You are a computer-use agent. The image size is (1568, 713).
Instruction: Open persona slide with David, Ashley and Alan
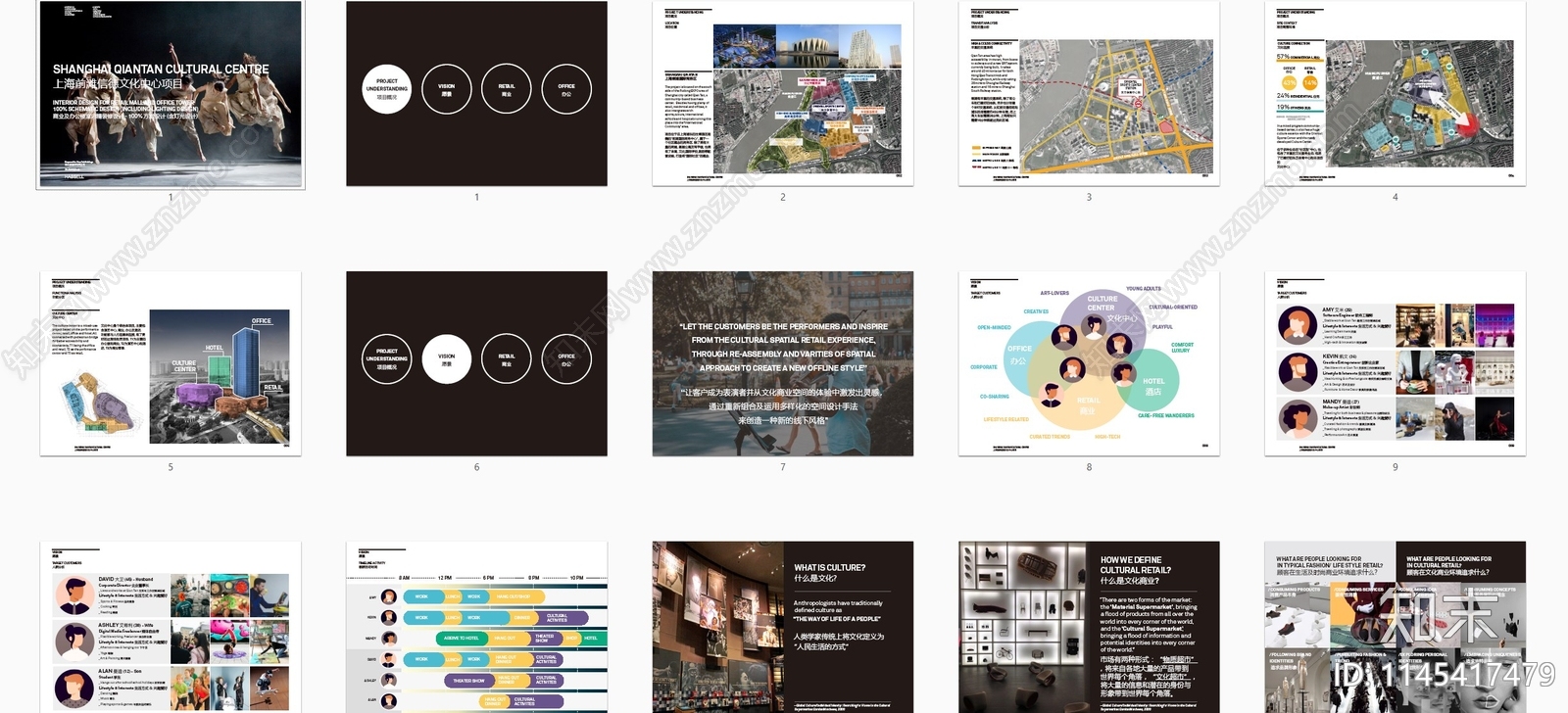click(x=171, y=627)
